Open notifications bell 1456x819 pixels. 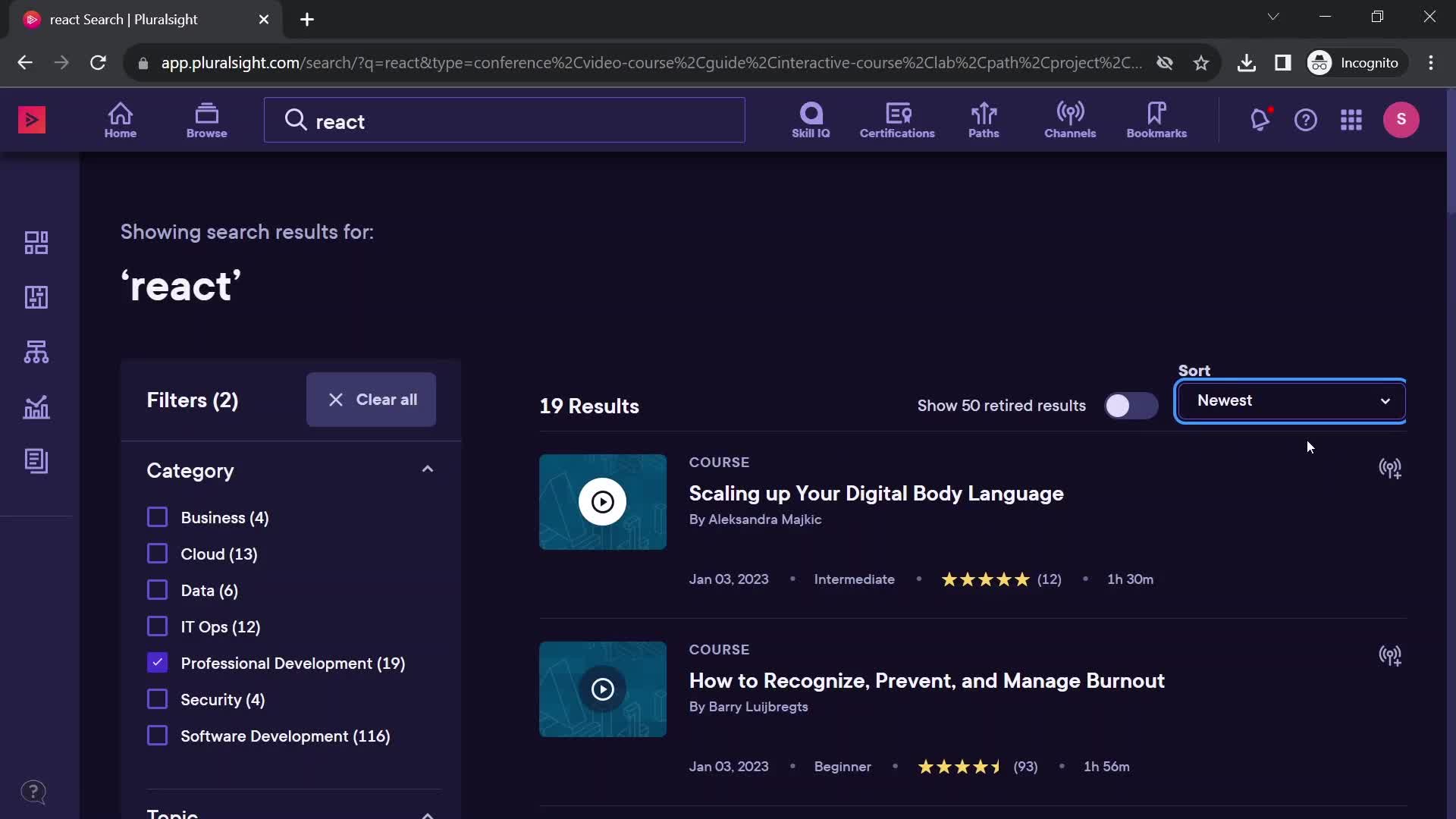tap(1260, 120)
